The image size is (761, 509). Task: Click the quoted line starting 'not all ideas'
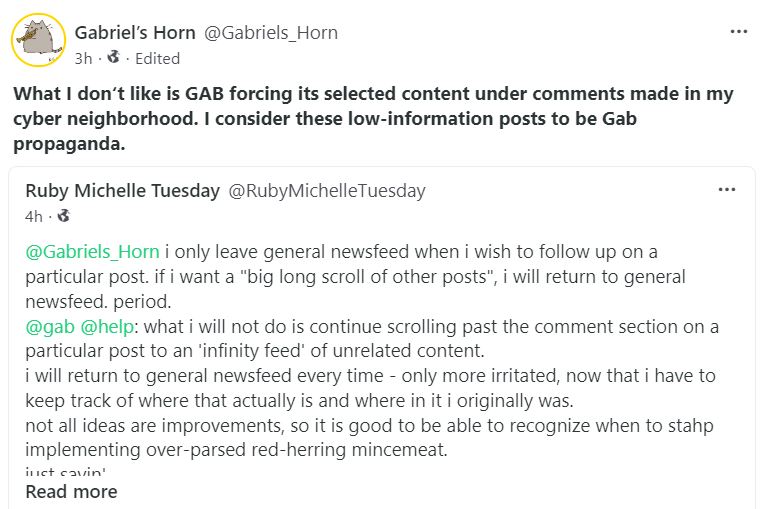coord(369,438)
